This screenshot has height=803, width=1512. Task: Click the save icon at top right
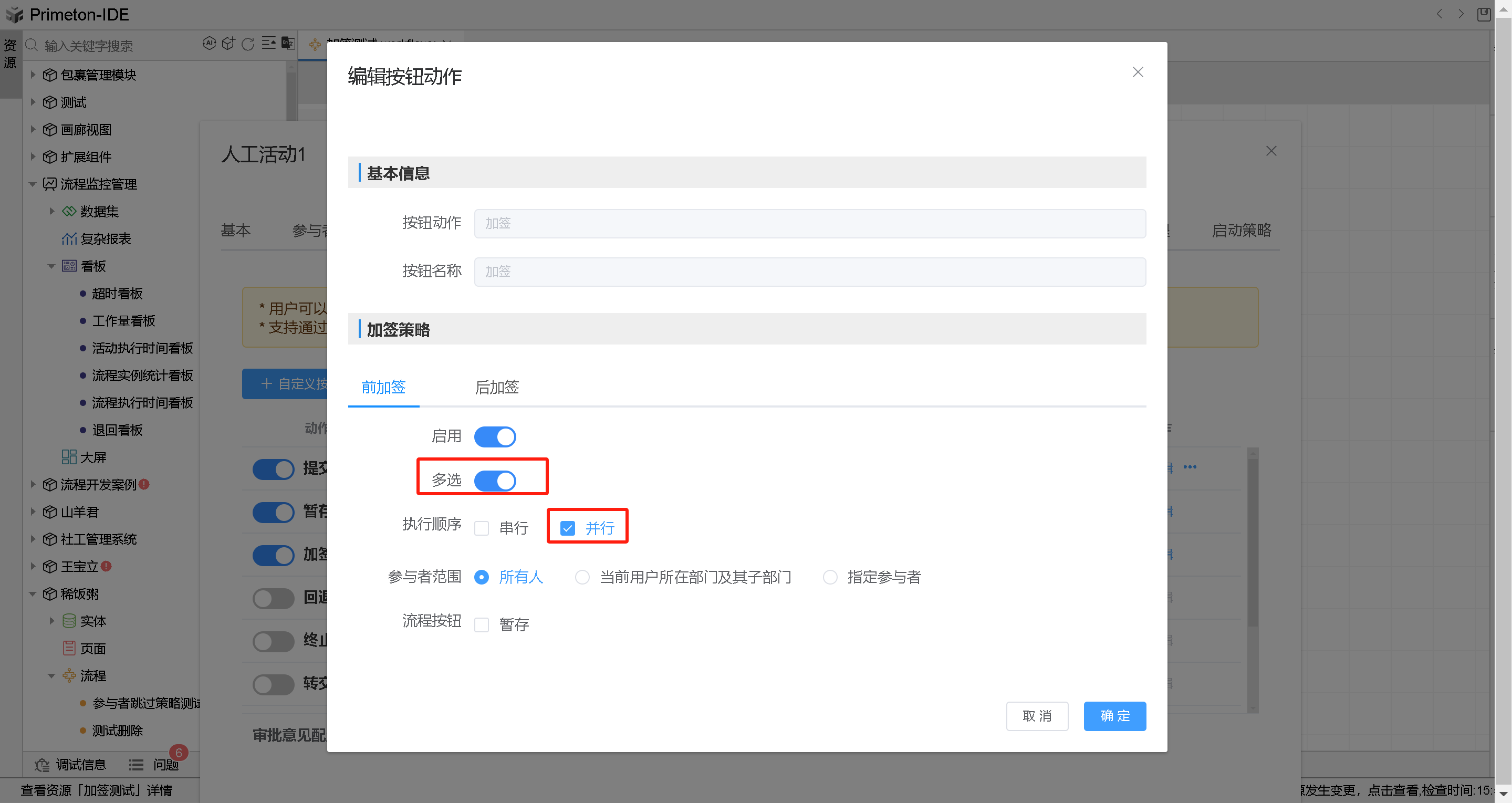pyautogui.click(x=1484, y=14)
